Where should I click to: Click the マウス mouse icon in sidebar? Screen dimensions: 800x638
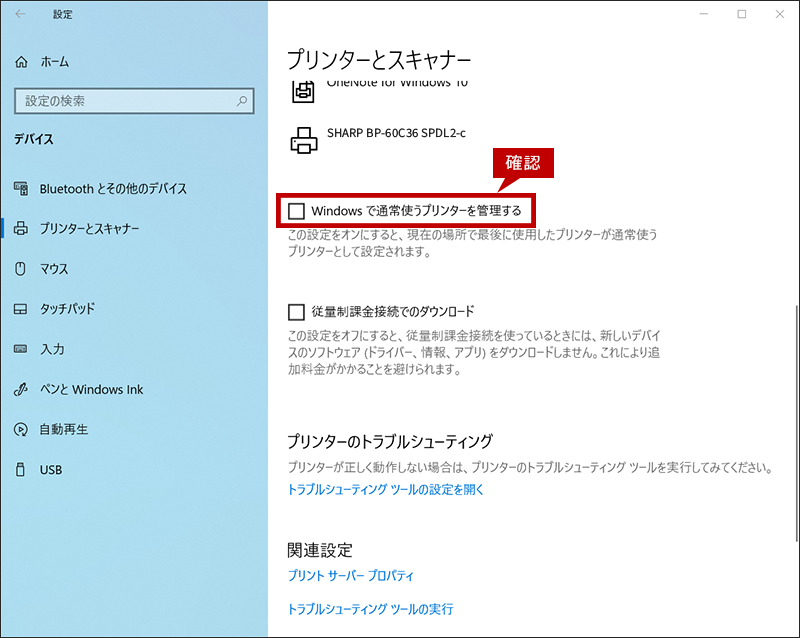(x=22, y=269)
